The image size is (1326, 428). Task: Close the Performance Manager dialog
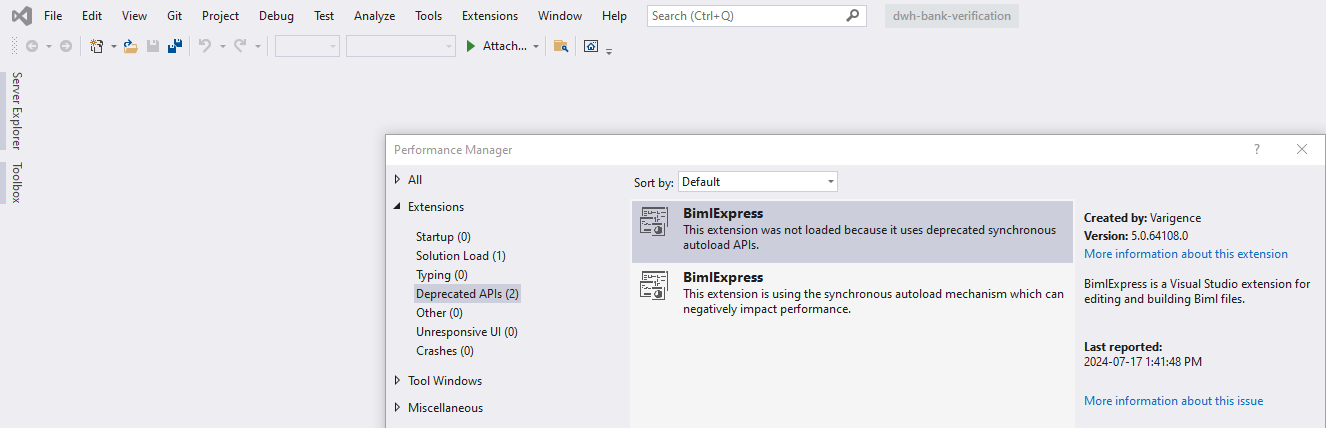coord(1302,149)
